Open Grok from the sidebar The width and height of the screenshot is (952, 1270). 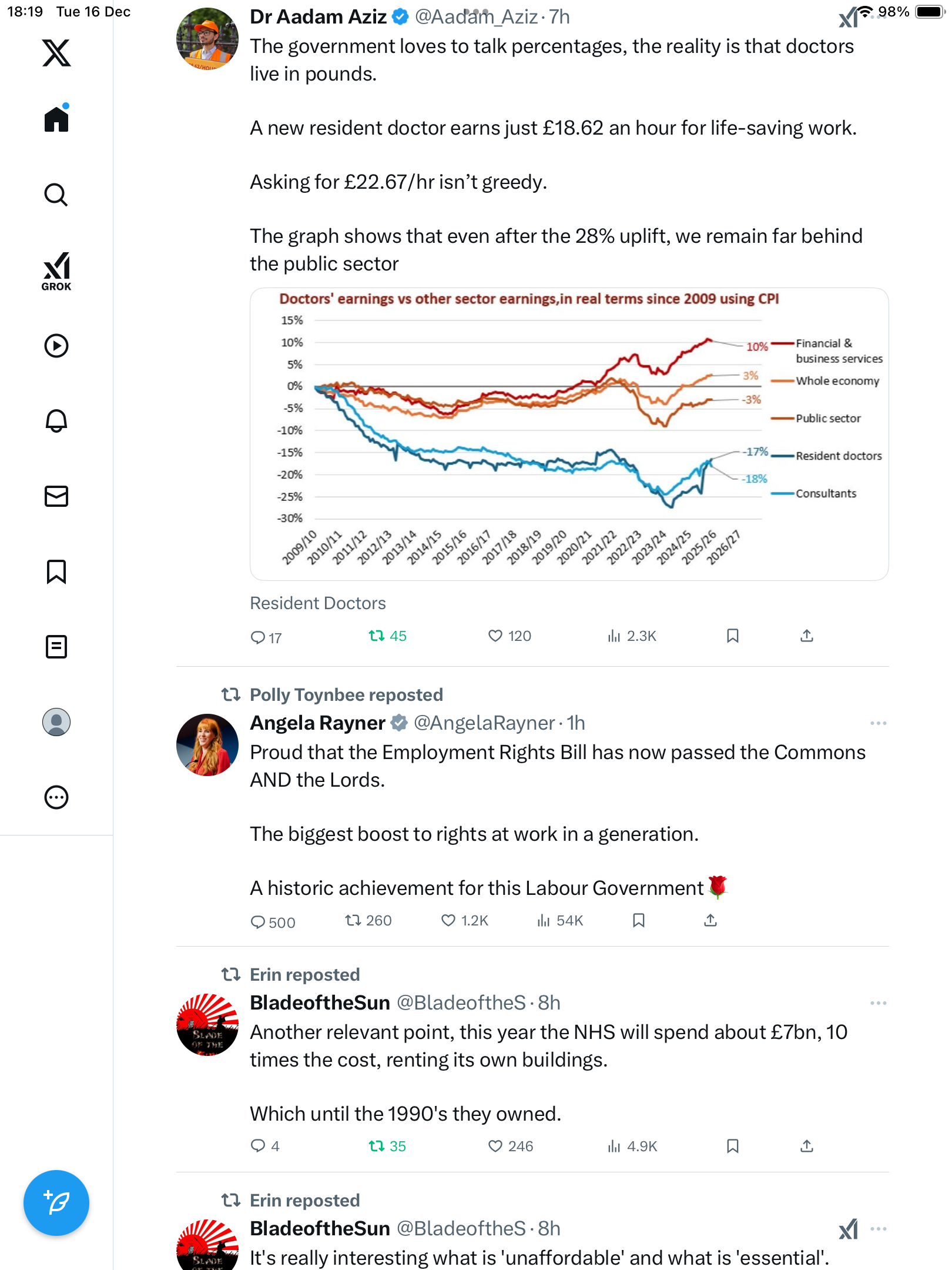pos(56,271)
